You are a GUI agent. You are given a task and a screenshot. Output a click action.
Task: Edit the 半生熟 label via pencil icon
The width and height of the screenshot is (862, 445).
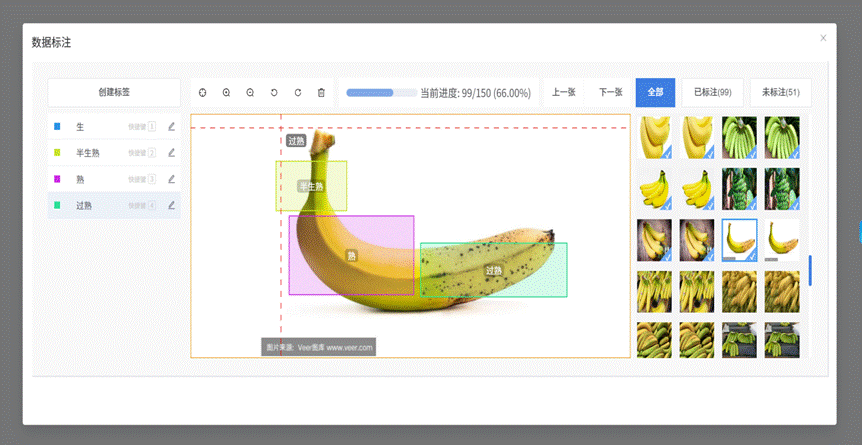click(x=171, y=153)
